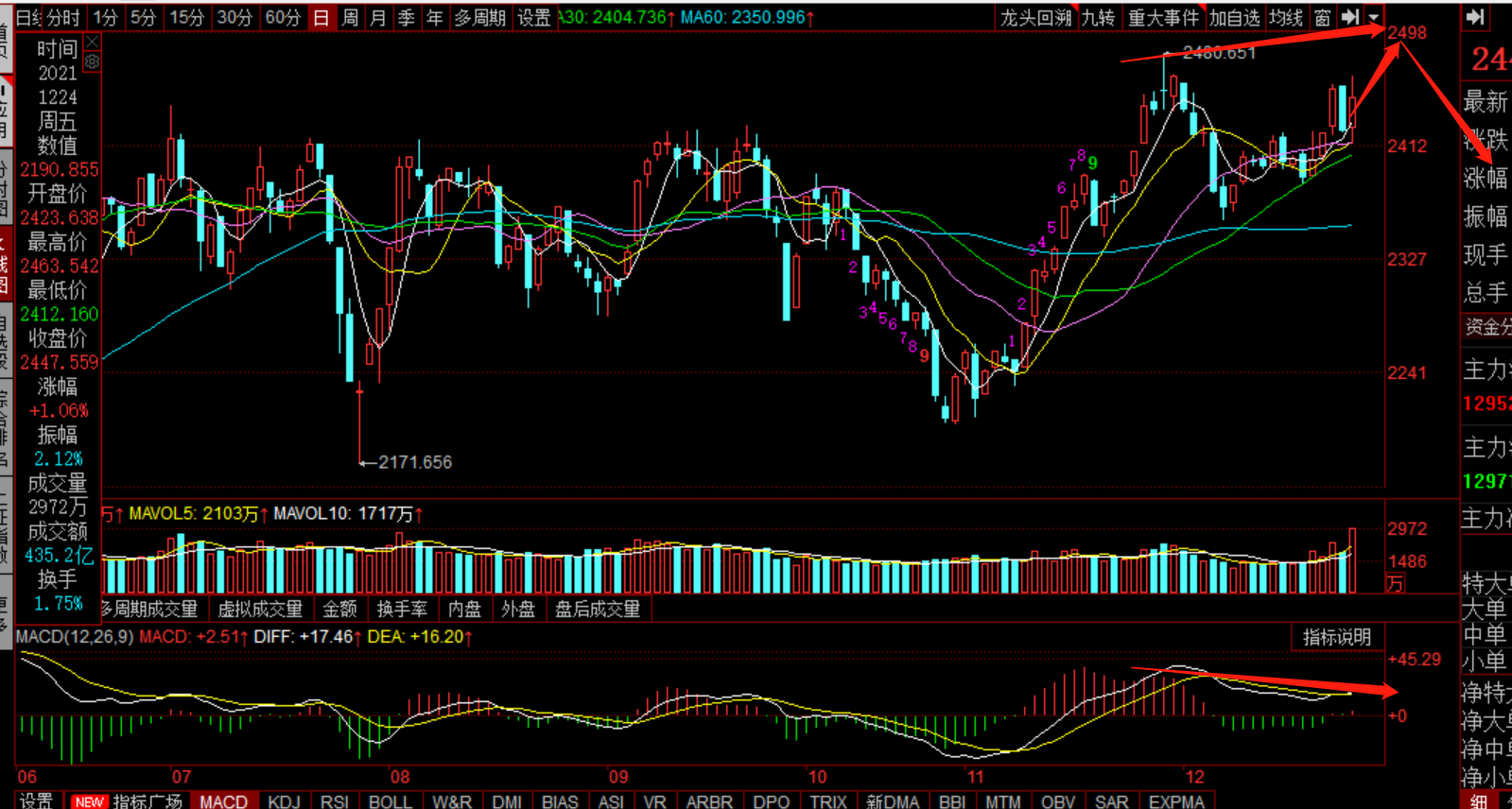Select the 15分 period
The height and width of the screenshot is (809, 1512).
tap(186, 18)
